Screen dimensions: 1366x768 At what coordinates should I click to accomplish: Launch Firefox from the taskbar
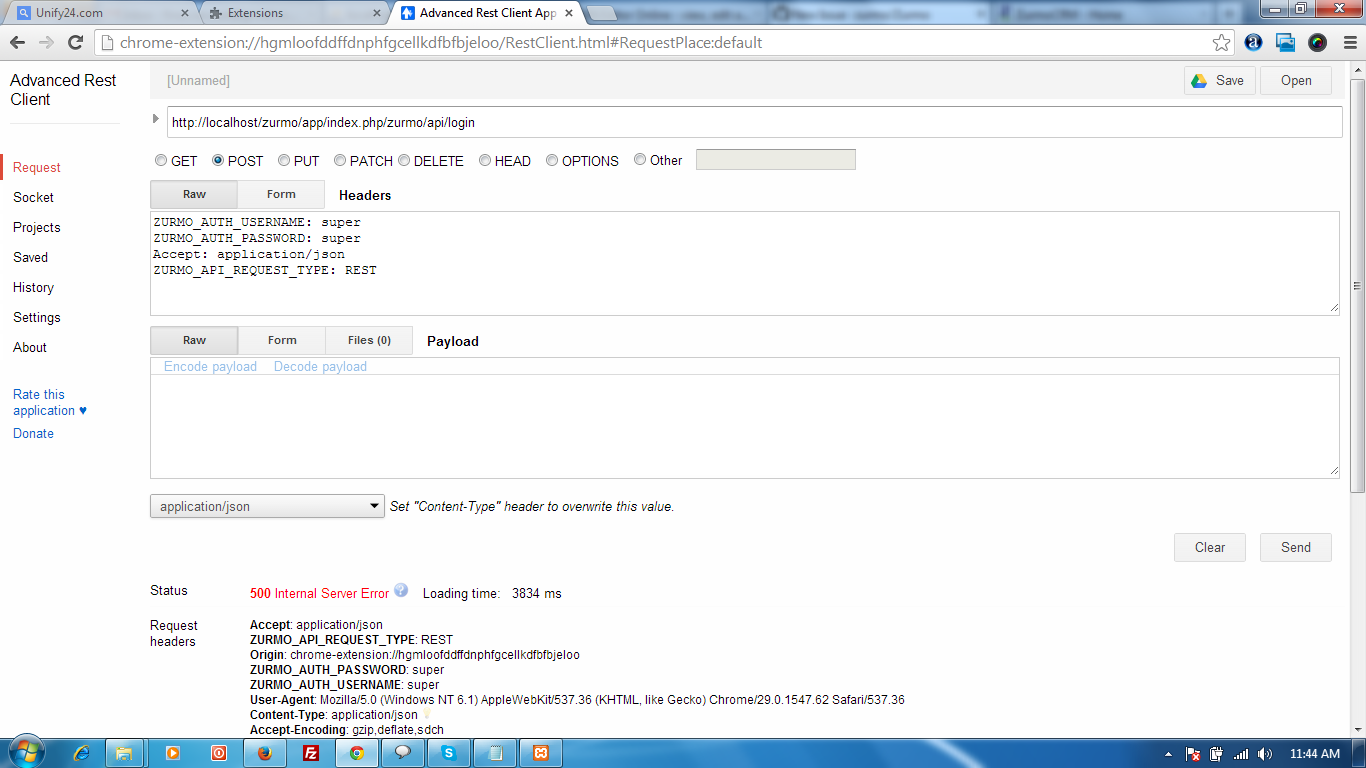coord(264,753)
